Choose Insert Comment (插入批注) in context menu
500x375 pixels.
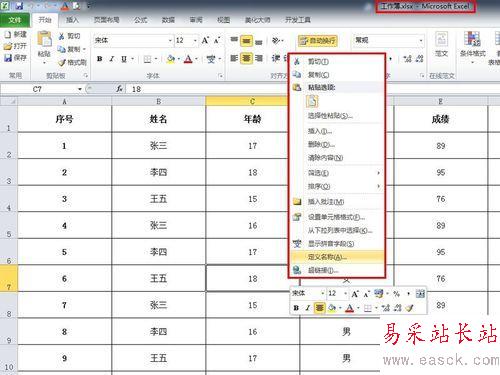pyautogui.click(x=337, y=201)
